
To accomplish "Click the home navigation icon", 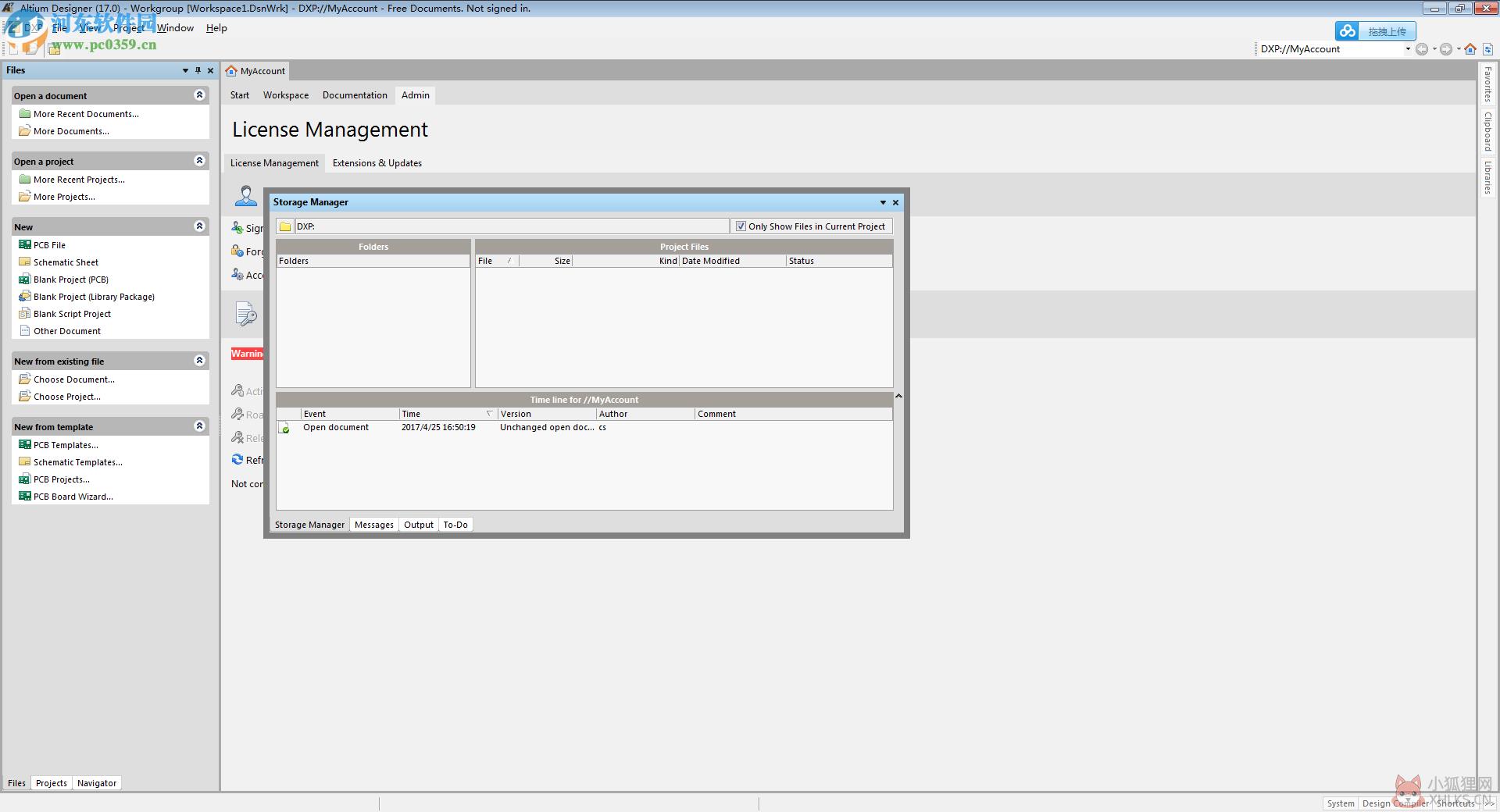I will (x=1470, y=49).
